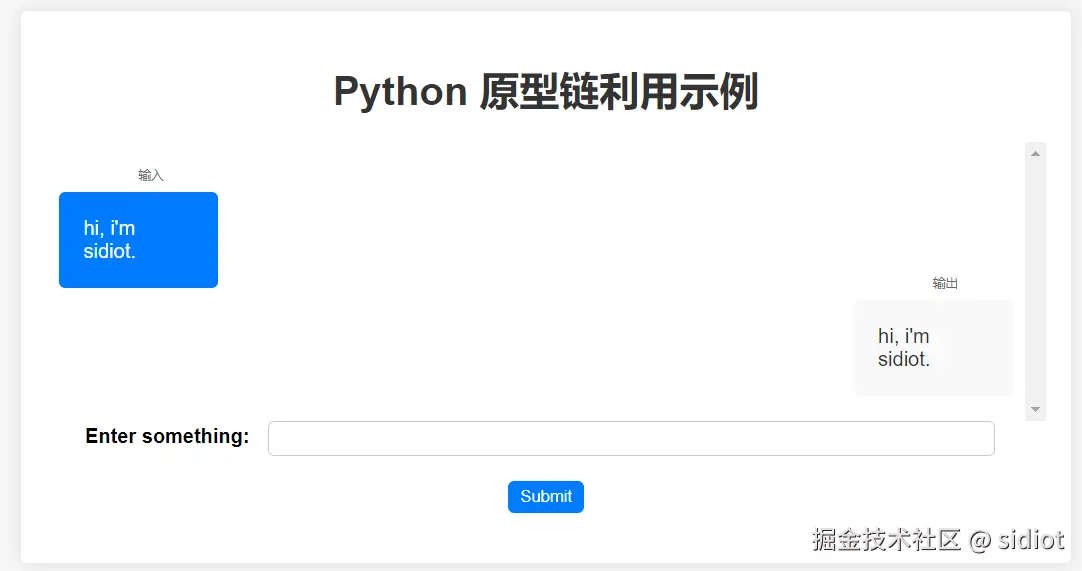Select the blue input message bubble
Screen dimensions: 1082x571
138,240
